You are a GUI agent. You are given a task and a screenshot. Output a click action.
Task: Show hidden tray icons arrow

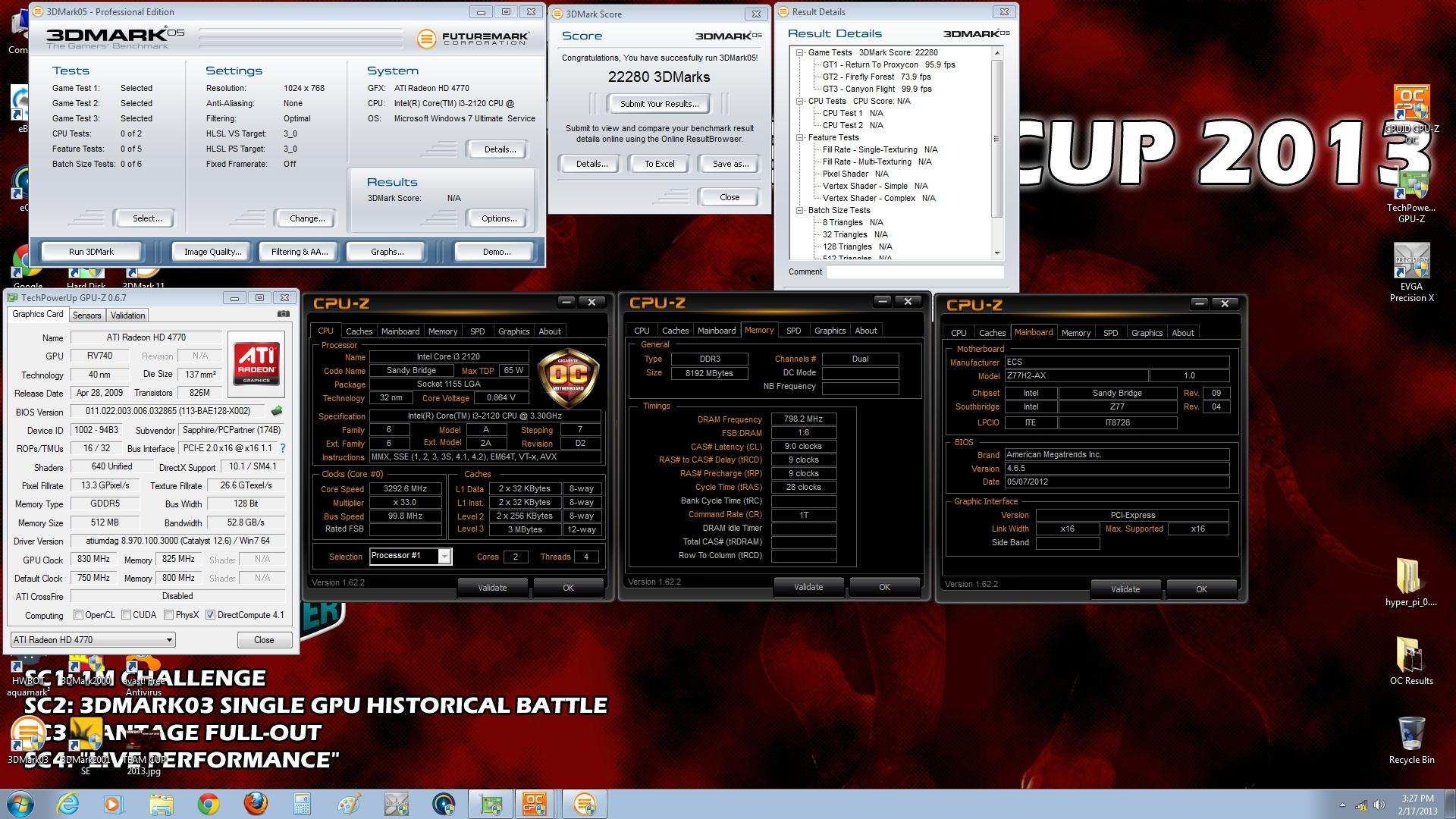point(1342,805)
